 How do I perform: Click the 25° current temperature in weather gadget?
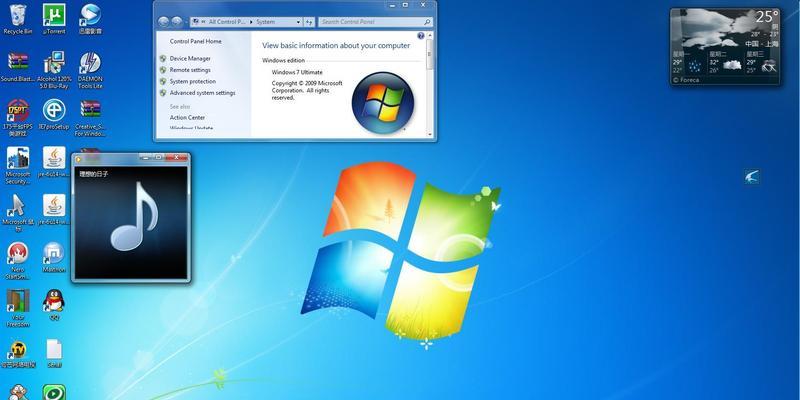coord(767,16)
